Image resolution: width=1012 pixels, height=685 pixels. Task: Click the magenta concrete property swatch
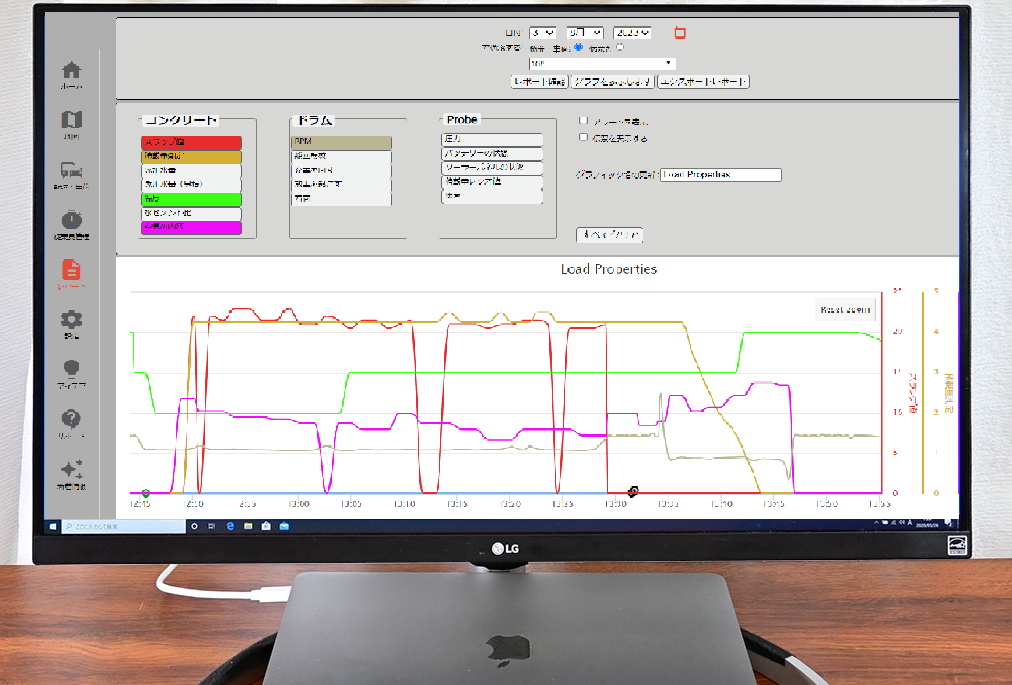point(191,227)
